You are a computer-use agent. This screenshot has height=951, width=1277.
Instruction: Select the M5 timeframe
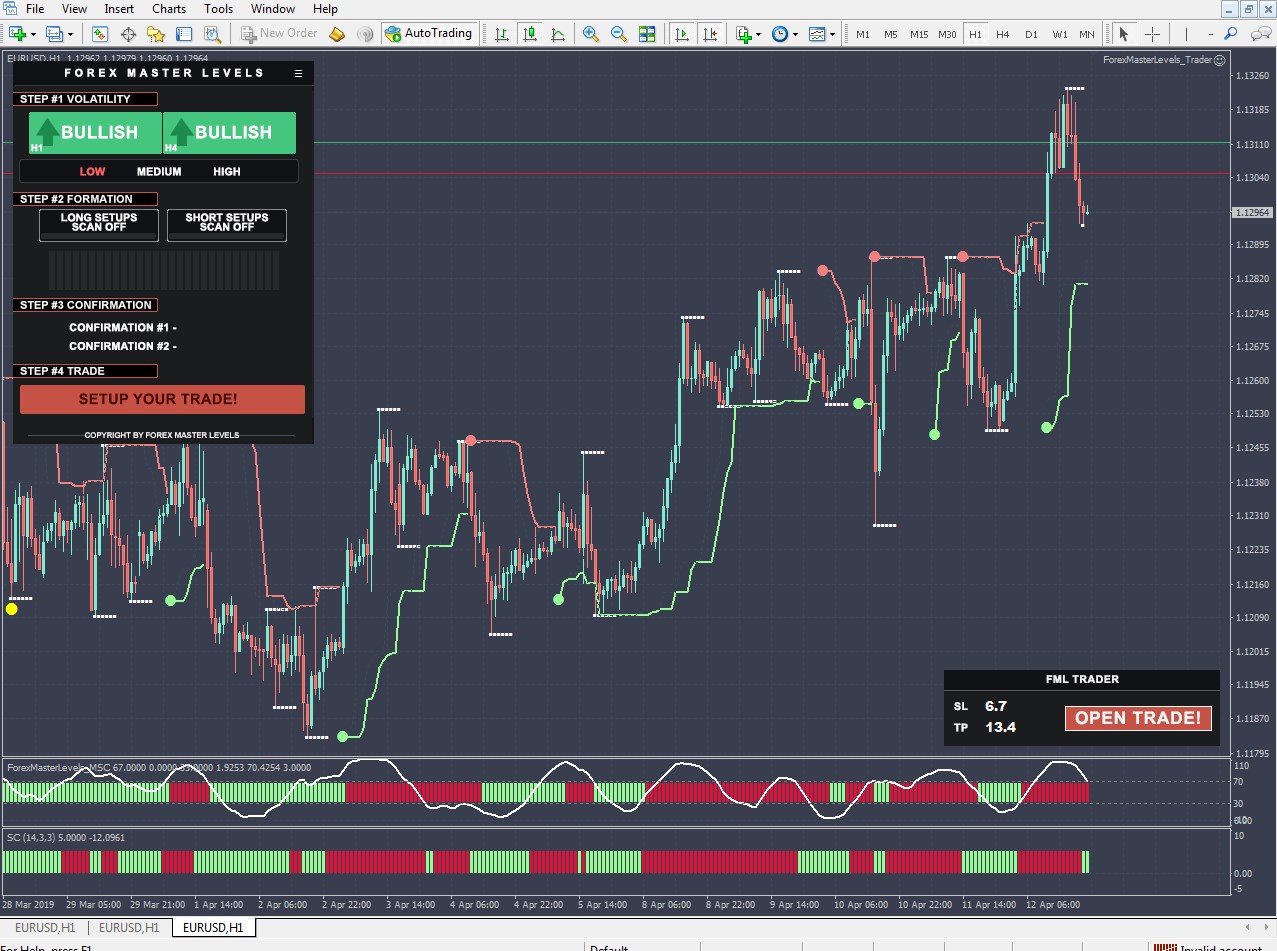coord(891,34)
